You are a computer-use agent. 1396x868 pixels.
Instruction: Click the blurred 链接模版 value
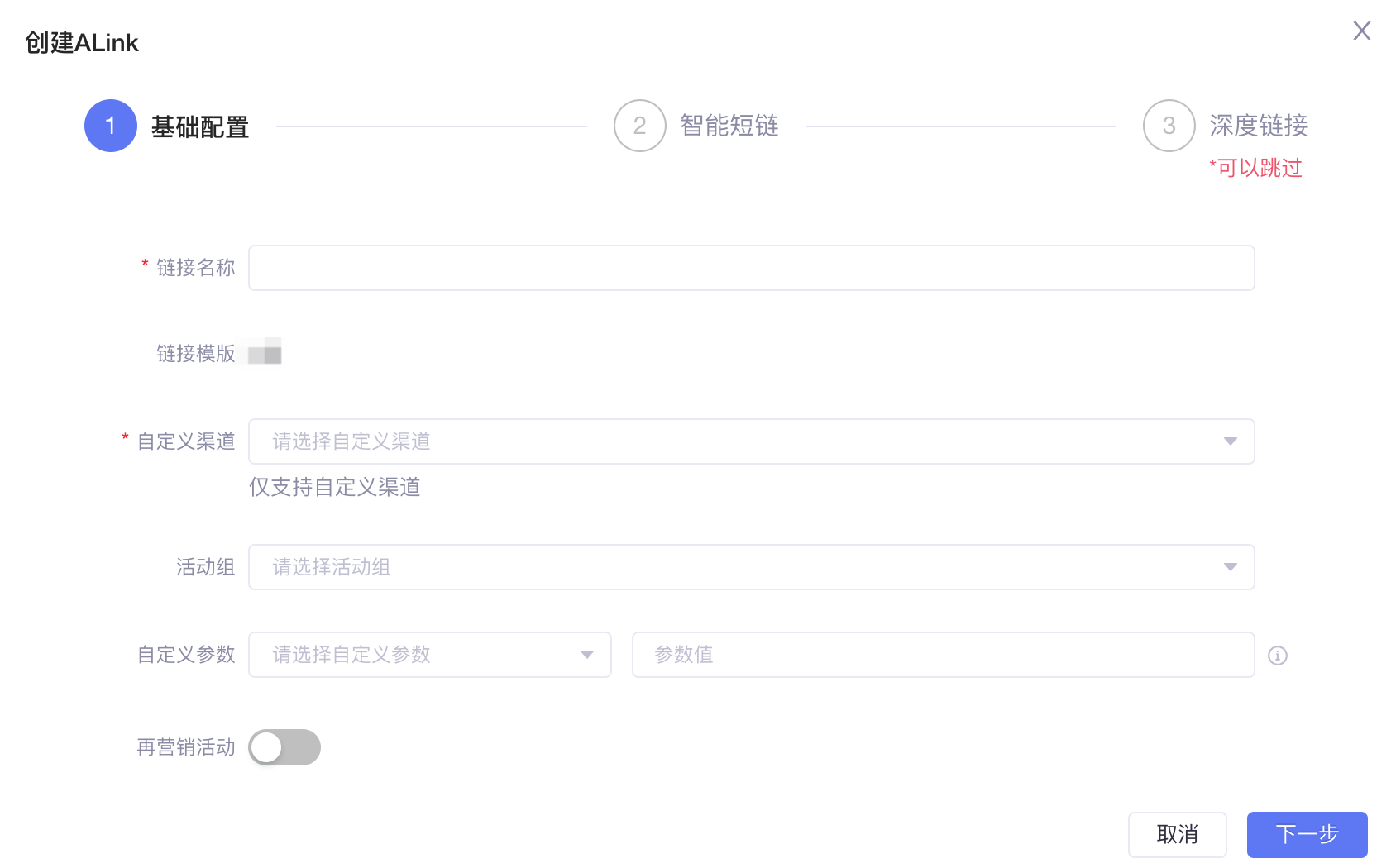(x=265, y=351)
